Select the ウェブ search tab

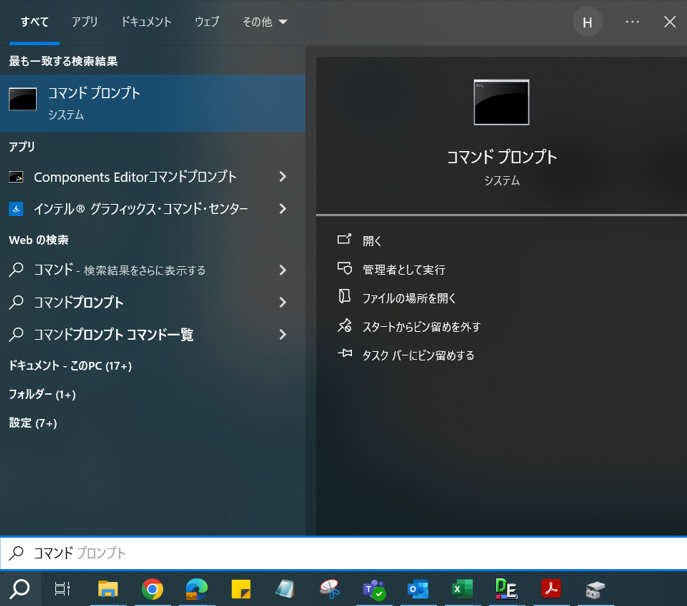(207, 22)
